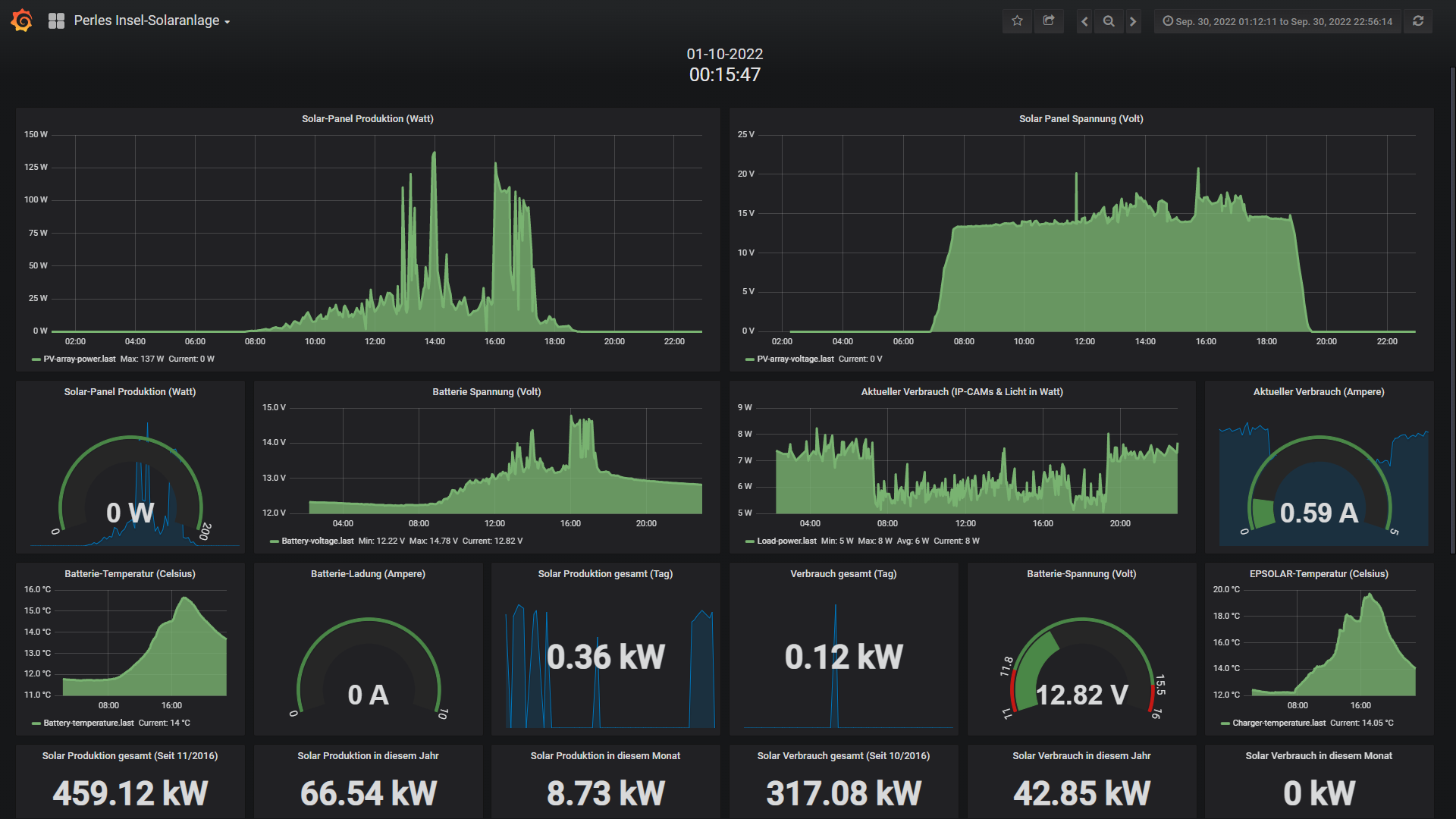Click the share dashboard icon
Screen dimensions: 1456x819
(x=1049, y=21)
